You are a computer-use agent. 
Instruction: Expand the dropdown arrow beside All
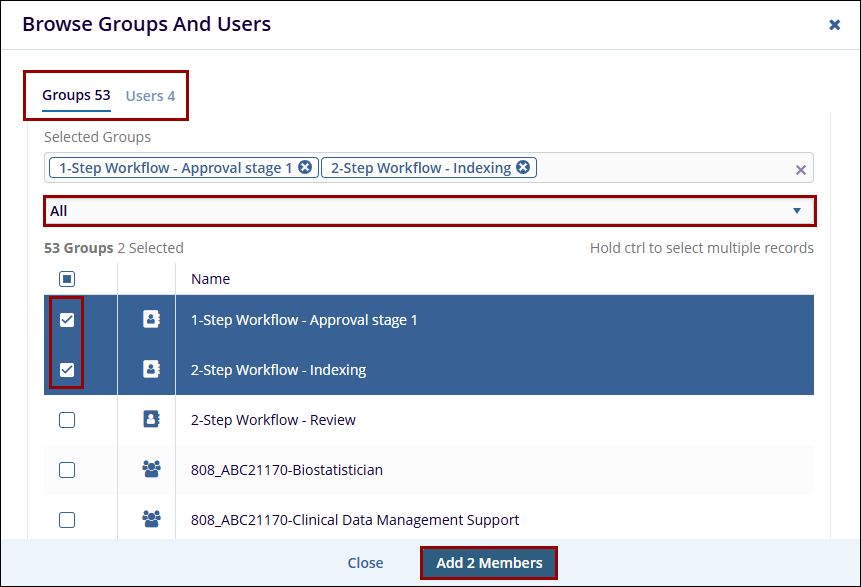tap(797, 211)
